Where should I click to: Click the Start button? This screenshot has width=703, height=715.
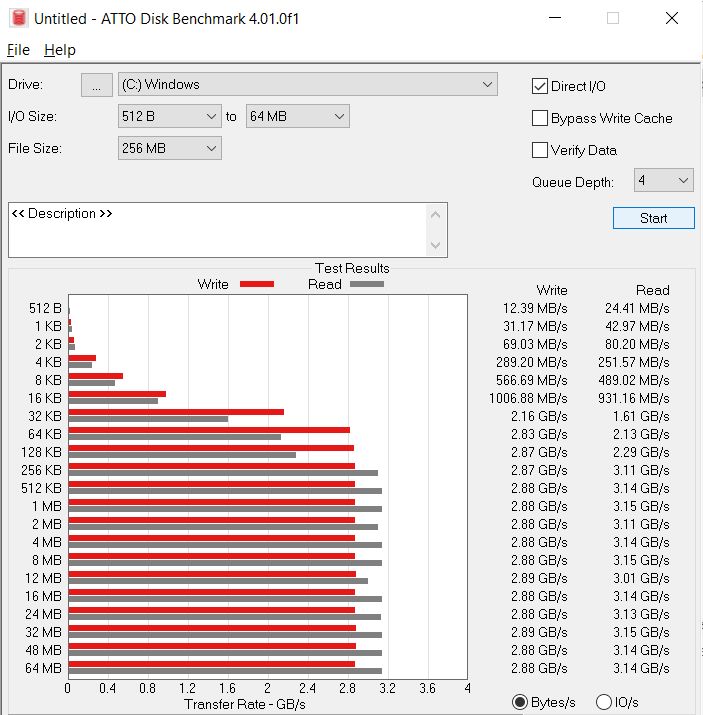[x=654, y=218]
